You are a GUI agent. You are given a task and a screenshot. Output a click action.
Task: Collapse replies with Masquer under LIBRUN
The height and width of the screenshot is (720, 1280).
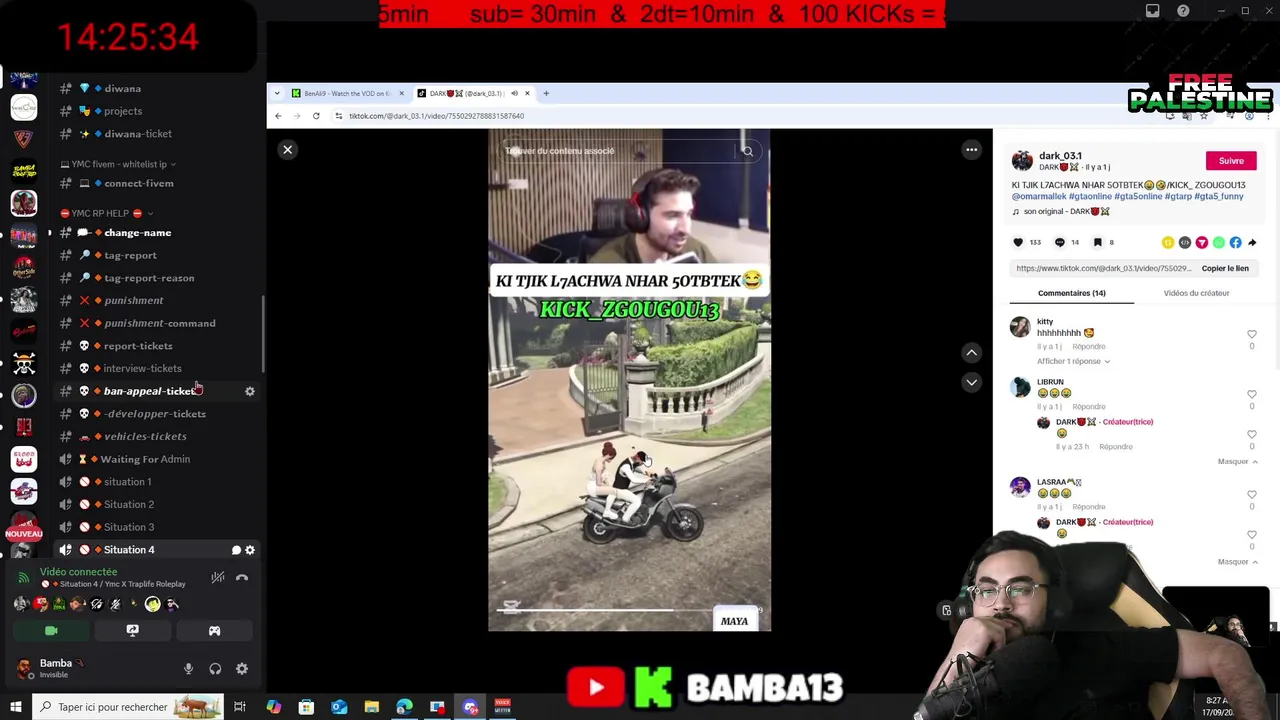[x=1237, y=461]
